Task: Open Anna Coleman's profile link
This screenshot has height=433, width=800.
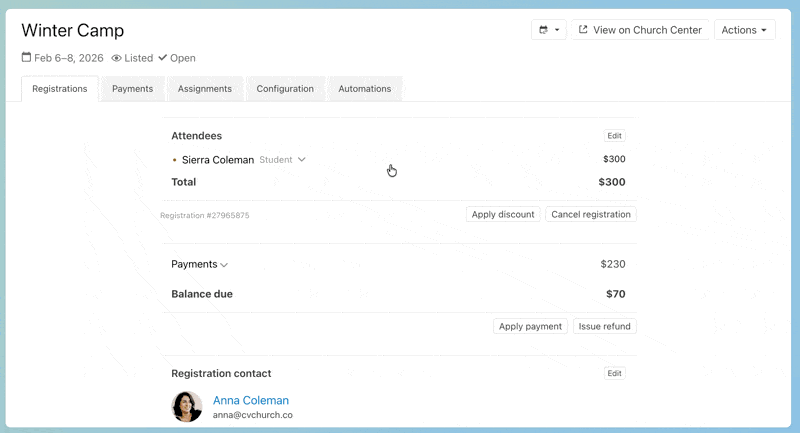Action: (x=250, y=400)
